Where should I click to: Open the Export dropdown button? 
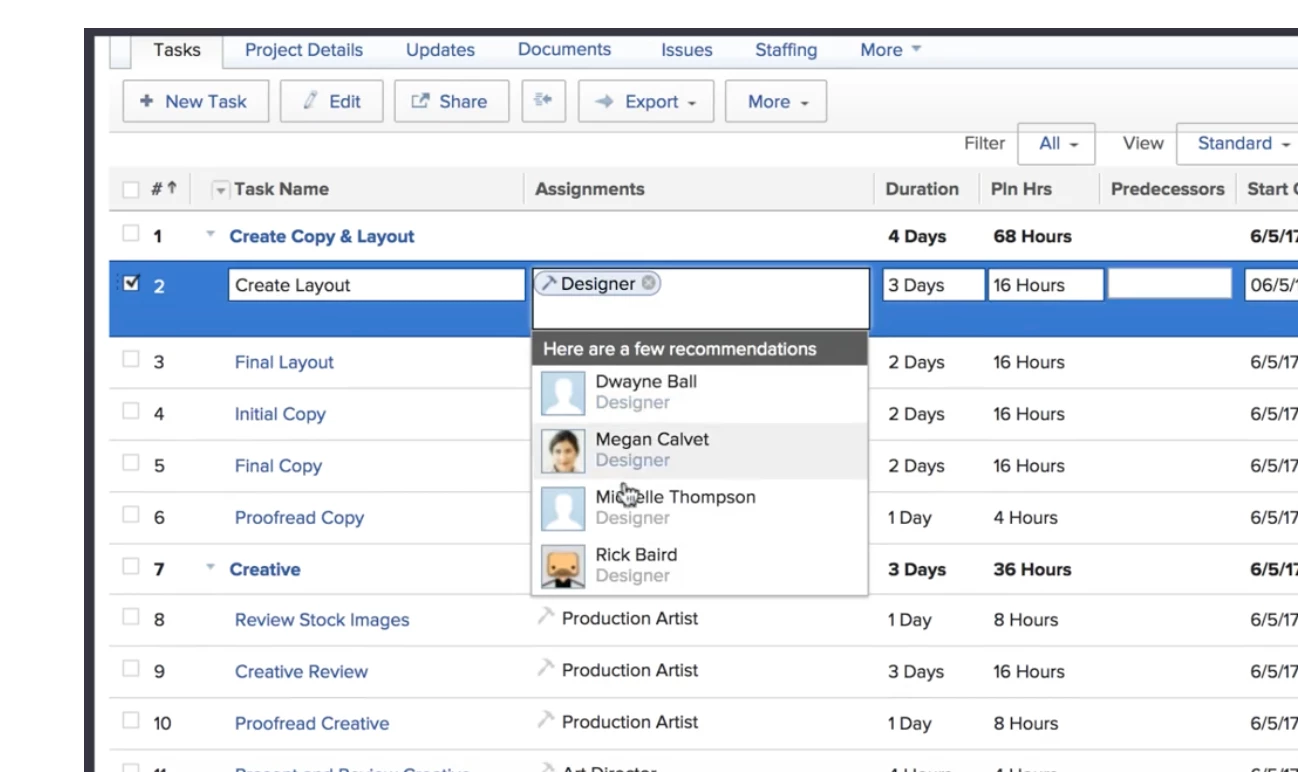click(x=646, y=101)
